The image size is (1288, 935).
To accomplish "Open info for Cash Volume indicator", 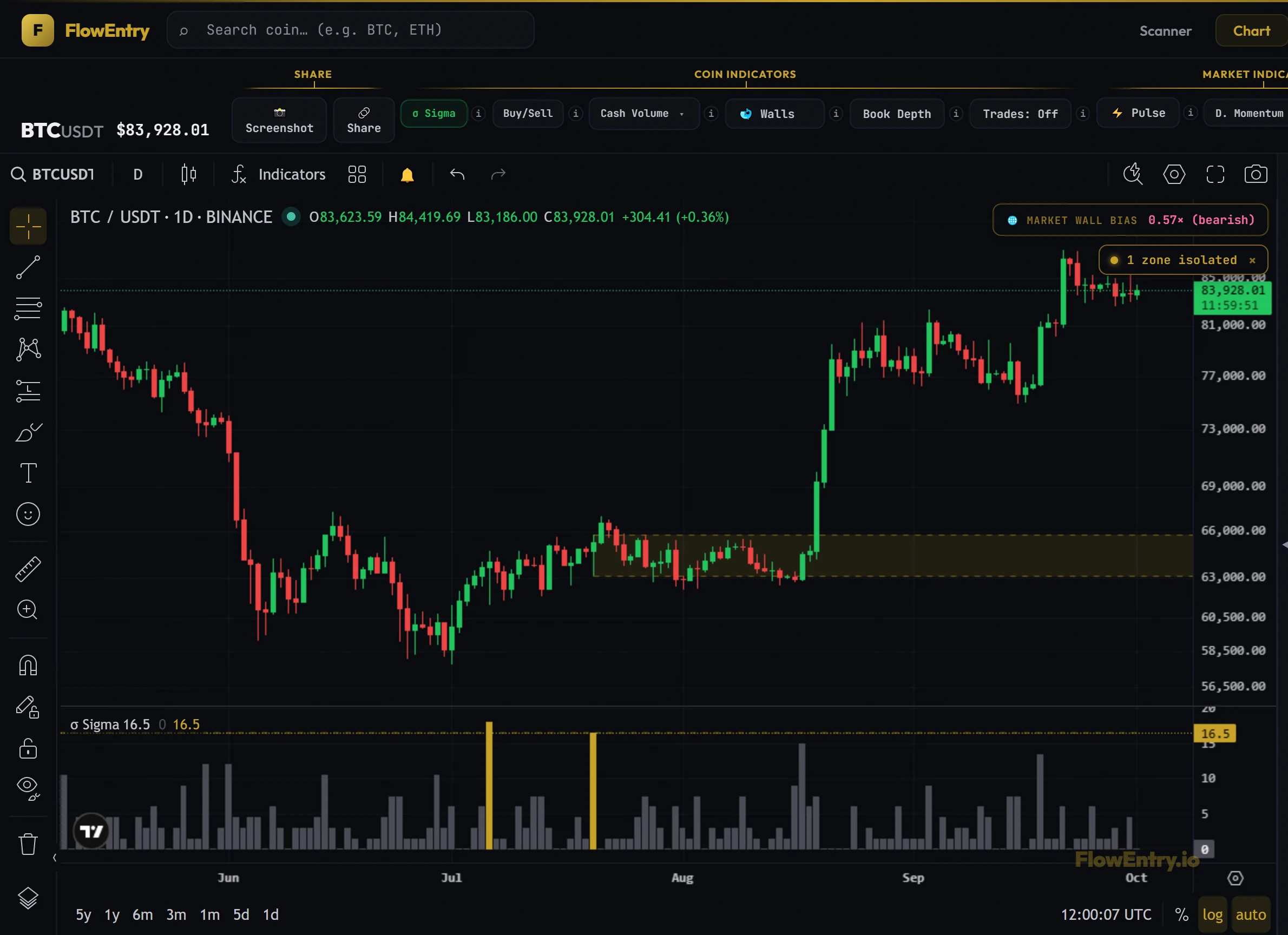I will (x=711, y=114).
